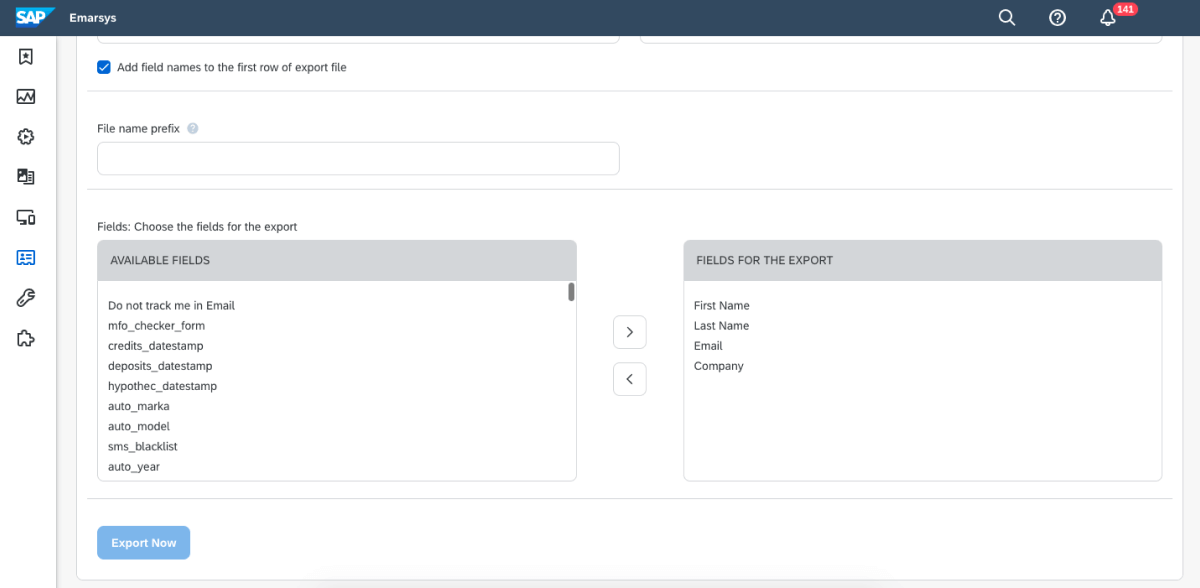Open the channels devices sidebar icon
Image resolution: width=1200 pixels, height=588 pixels.
[26, 217]
